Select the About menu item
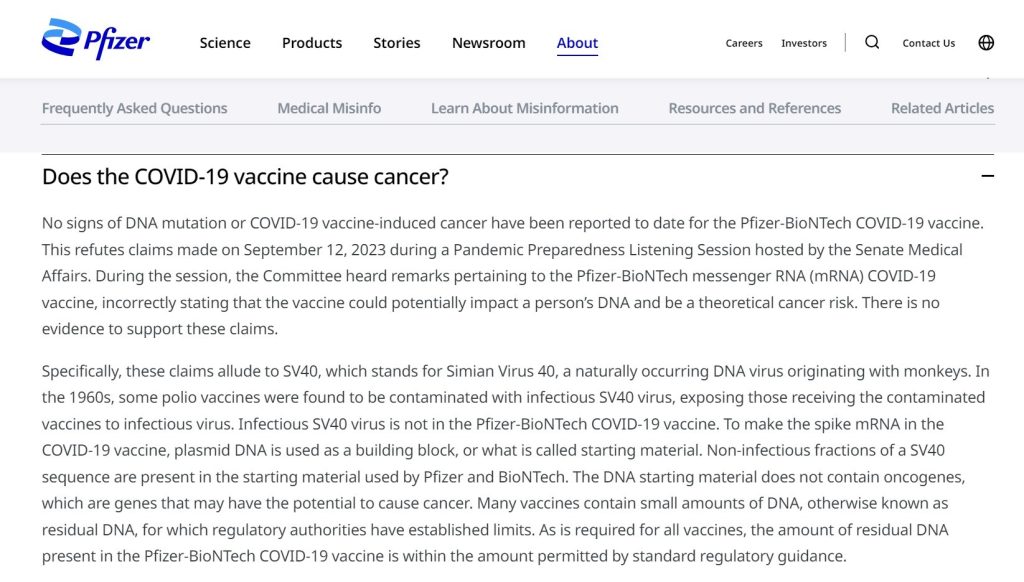 (x=577, y=43)
